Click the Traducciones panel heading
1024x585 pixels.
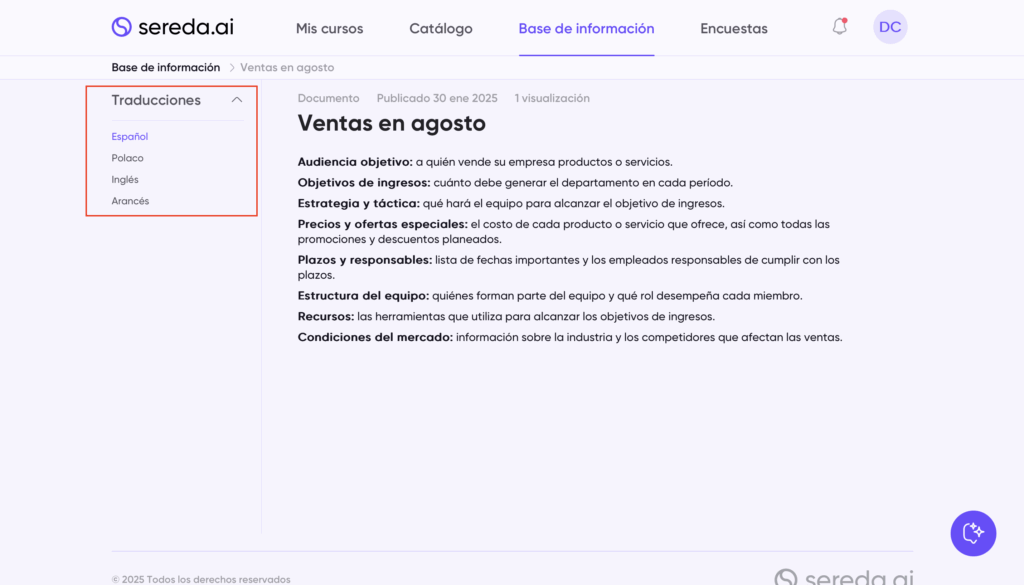click(156, 100)
